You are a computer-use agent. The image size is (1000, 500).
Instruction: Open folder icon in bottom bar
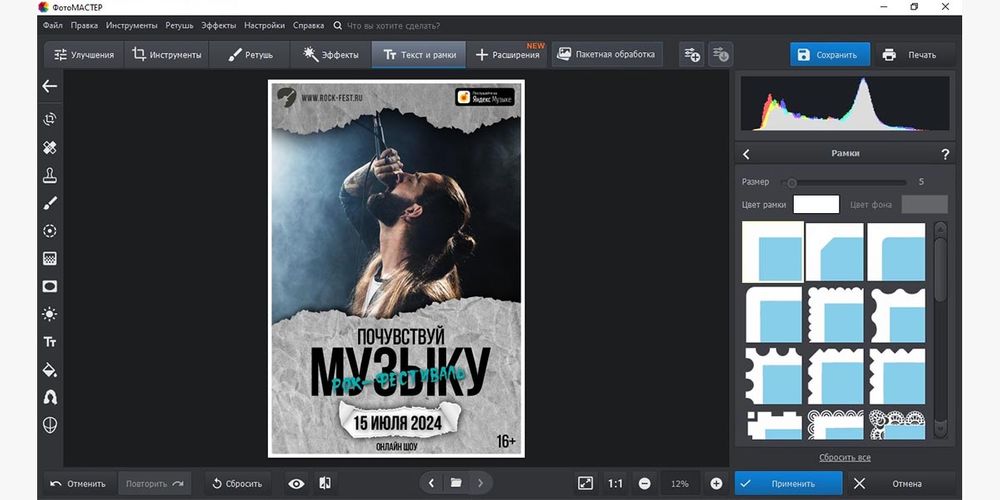(x=456, y=483)
